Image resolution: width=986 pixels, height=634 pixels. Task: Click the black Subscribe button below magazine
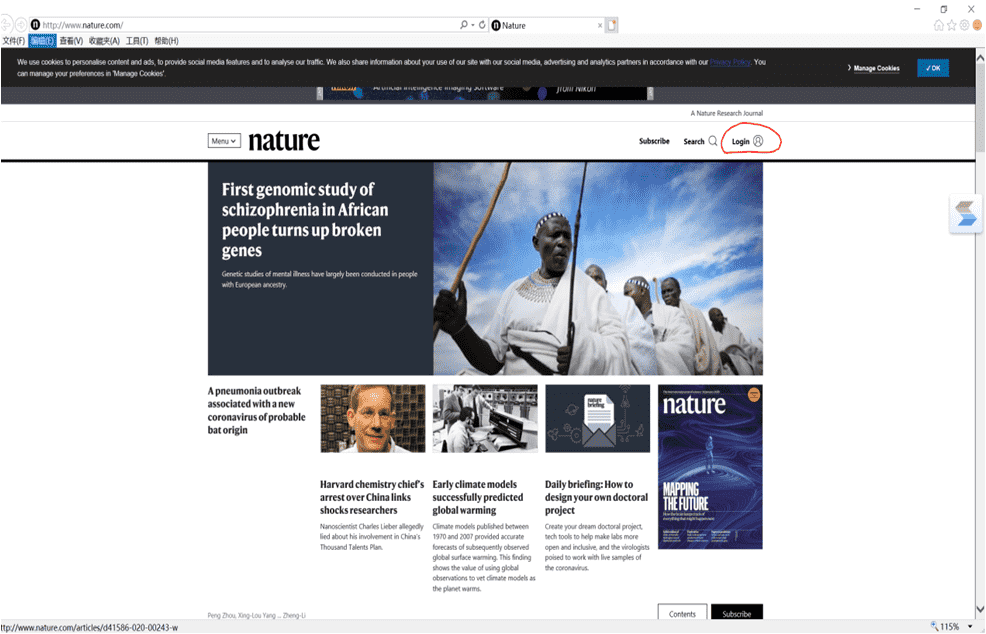click(x=736, y=613)
